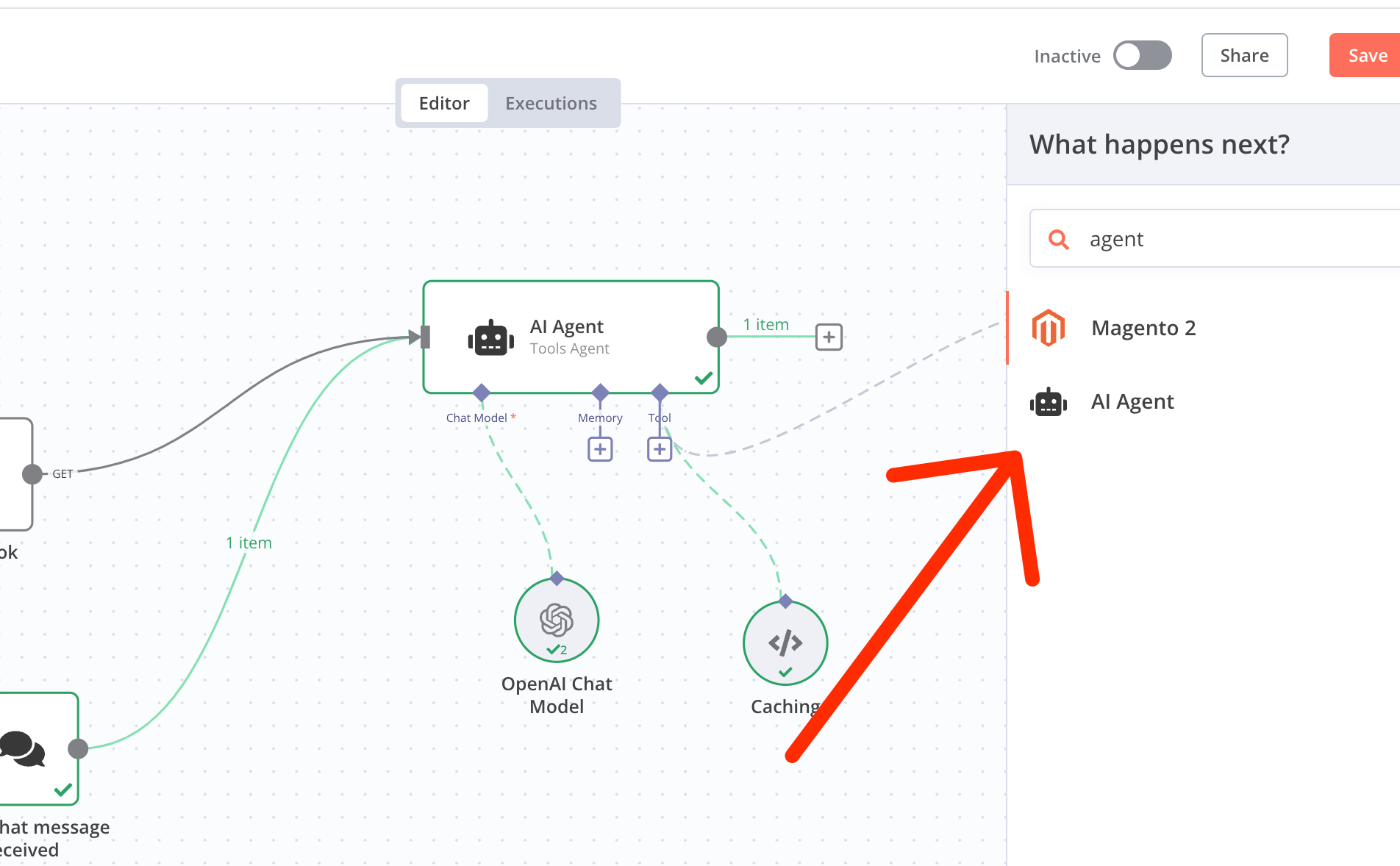Click the OpenAI Chat Model label
Image resolution: width=1400 pixels, height=866 pixels.
coord(557,695)
